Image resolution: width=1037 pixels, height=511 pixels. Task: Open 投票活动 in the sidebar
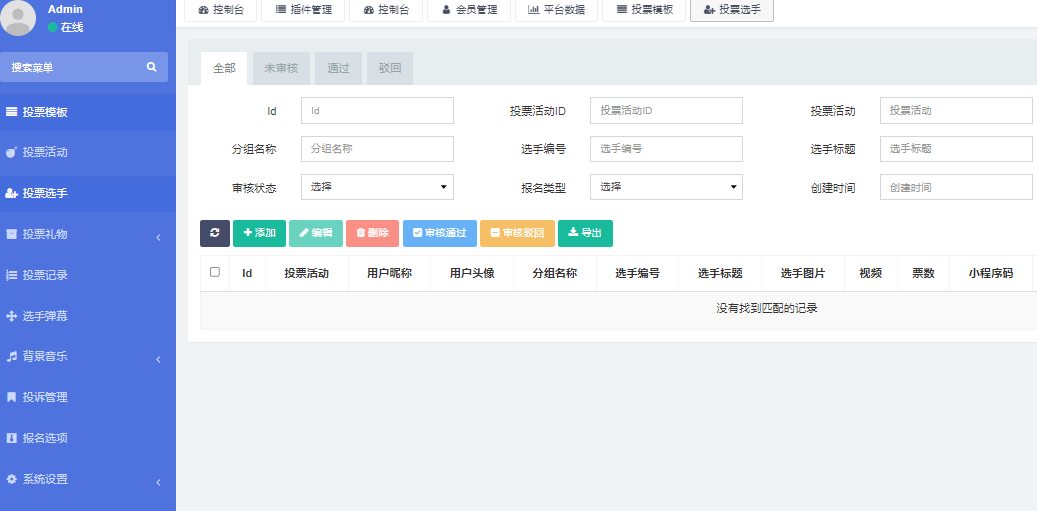(45, 153)
